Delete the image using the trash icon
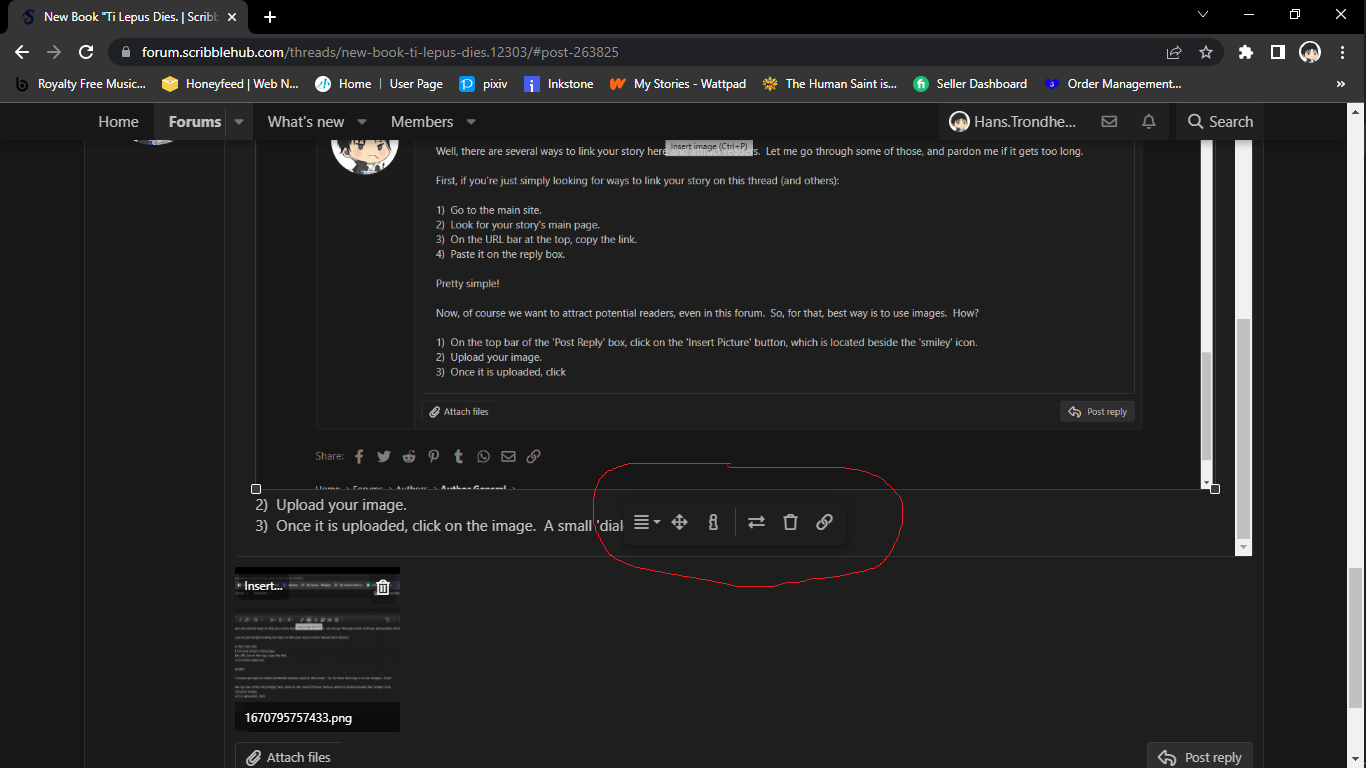Screen dimensions: 1366x768 coord(790,521)
